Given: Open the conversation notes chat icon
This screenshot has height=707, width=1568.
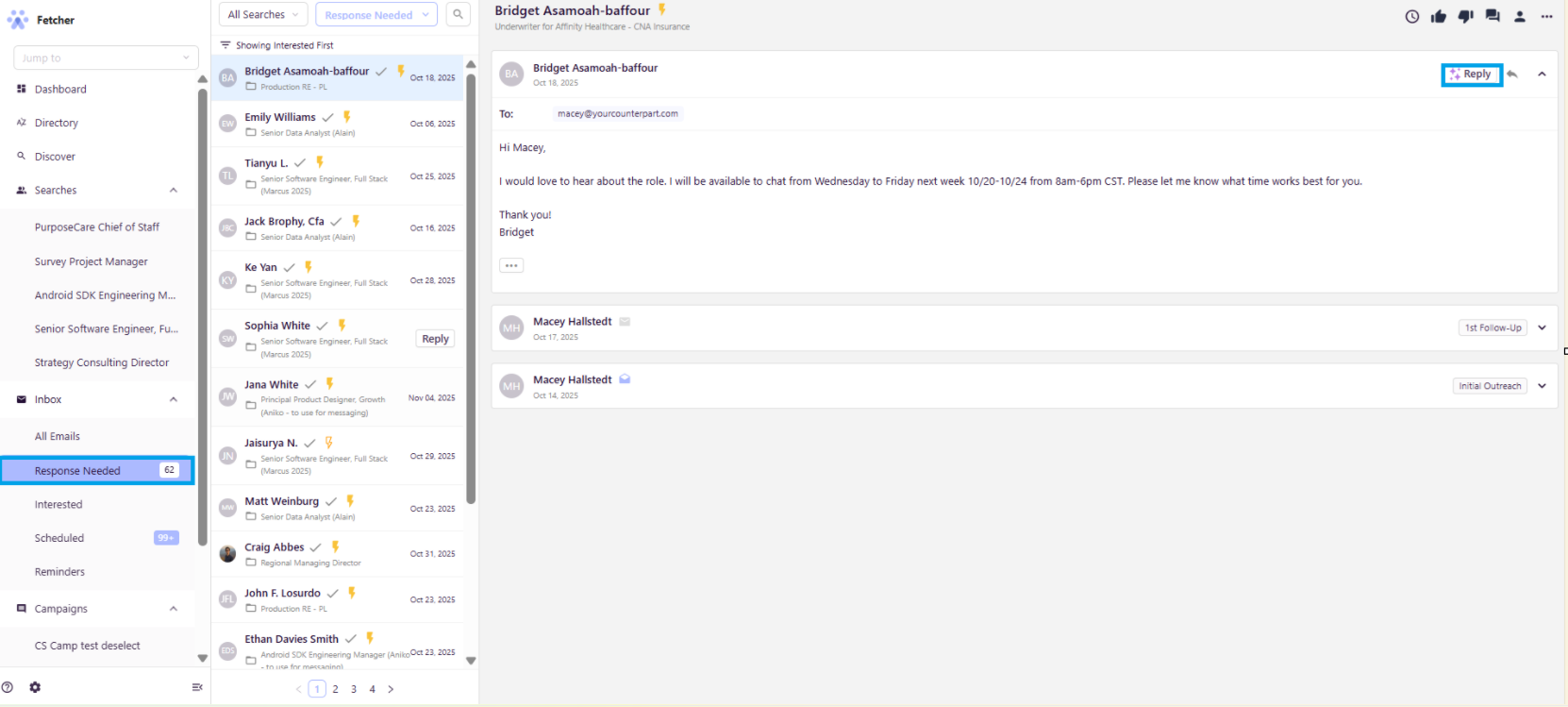Looking at the screenshot, I should [1493, 16].
